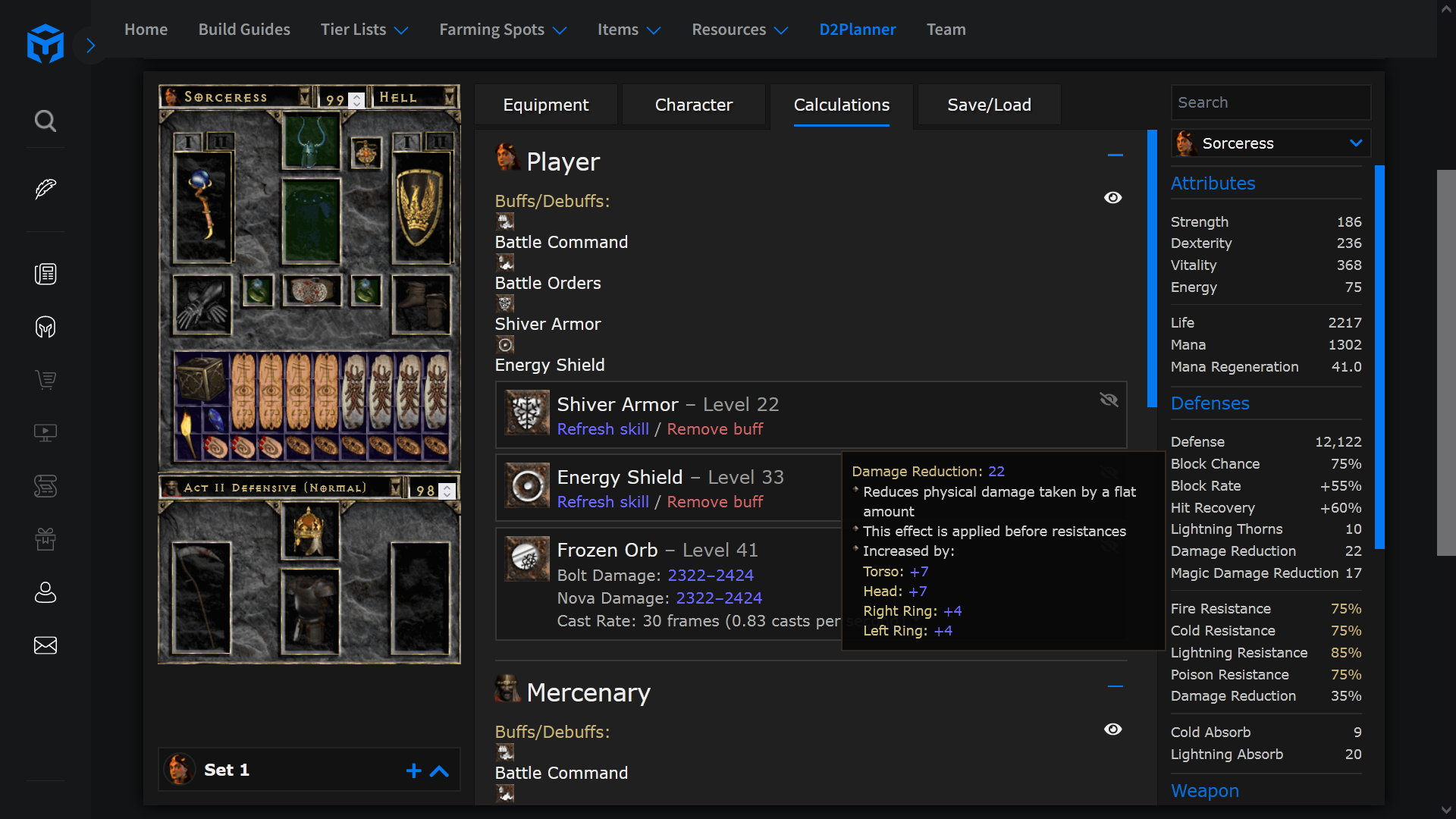Image resolution: width=1456 pixels, height=819 pixels.
Task: Collapse the Player section
Action: 1115,155
